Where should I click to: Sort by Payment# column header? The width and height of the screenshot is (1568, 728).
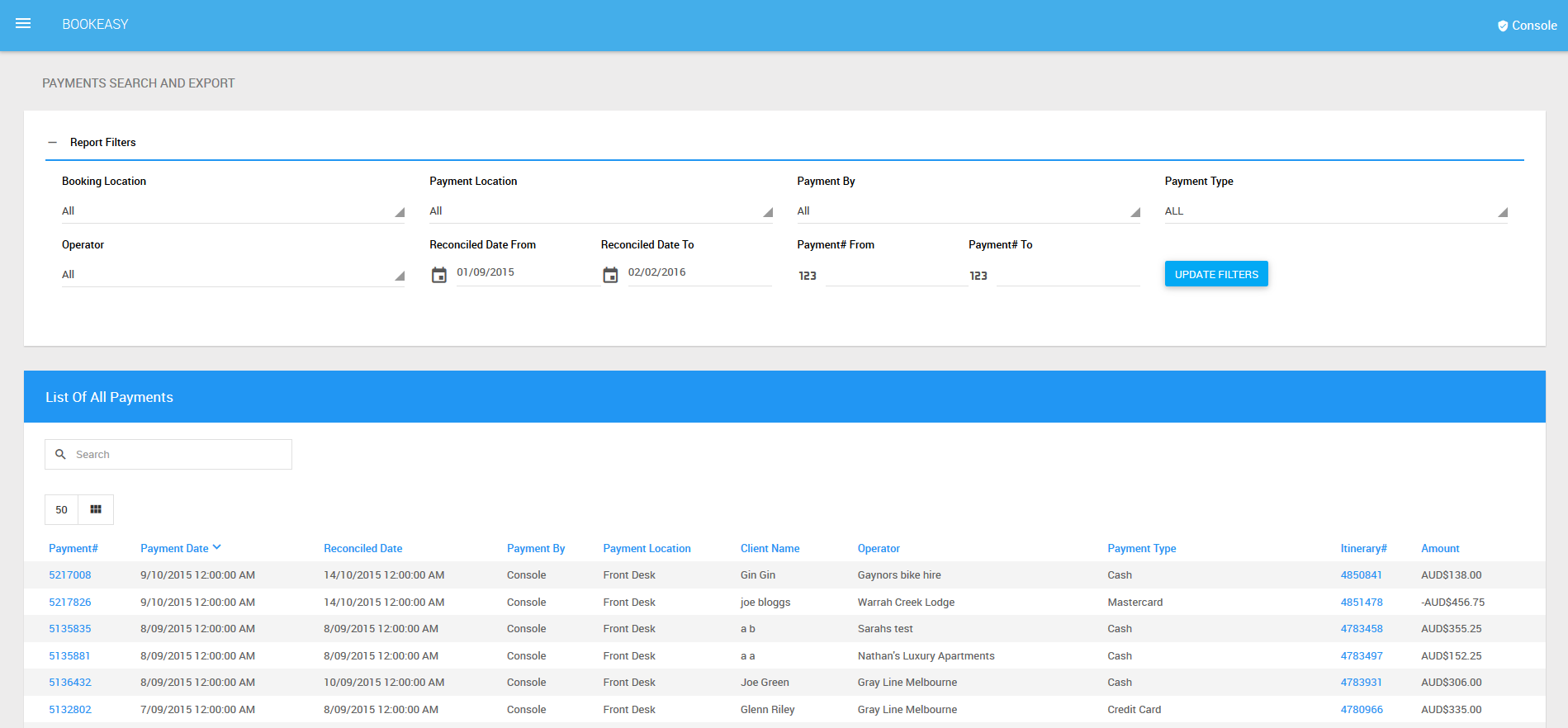73,548
